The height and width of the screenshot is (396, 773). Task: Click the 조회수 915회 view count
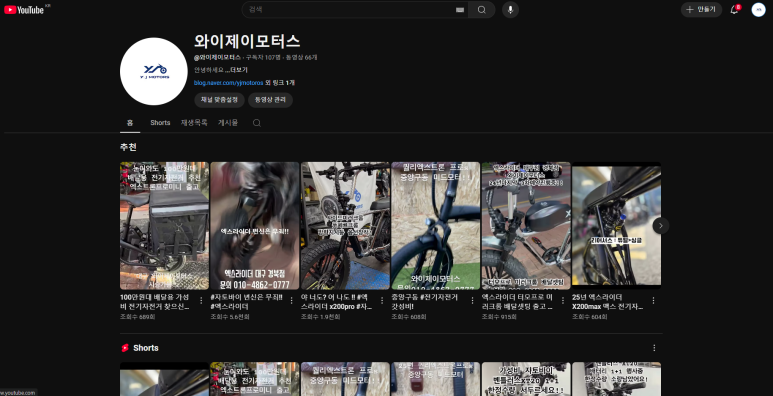click(x=499, y=317)
